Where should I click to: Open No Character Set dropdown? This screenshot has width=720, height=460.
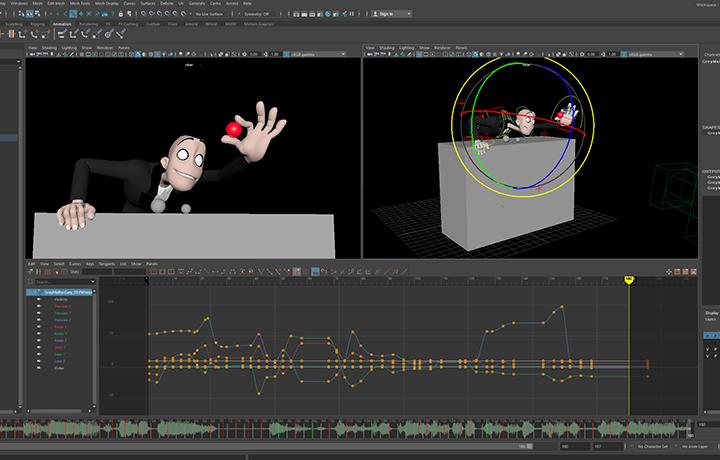pyautogui.click(x=655, y=446)
